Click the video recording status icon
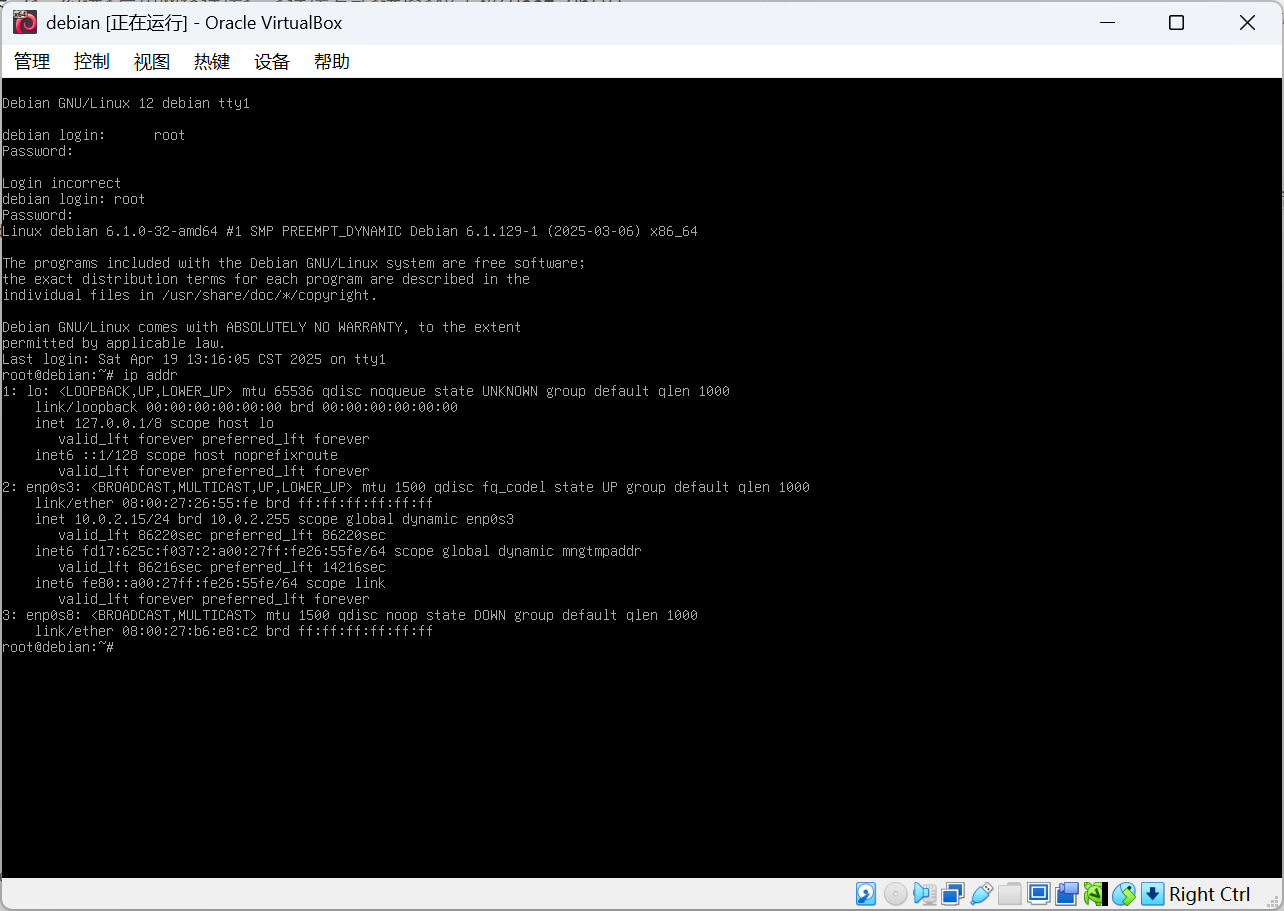 (1067, 894)
